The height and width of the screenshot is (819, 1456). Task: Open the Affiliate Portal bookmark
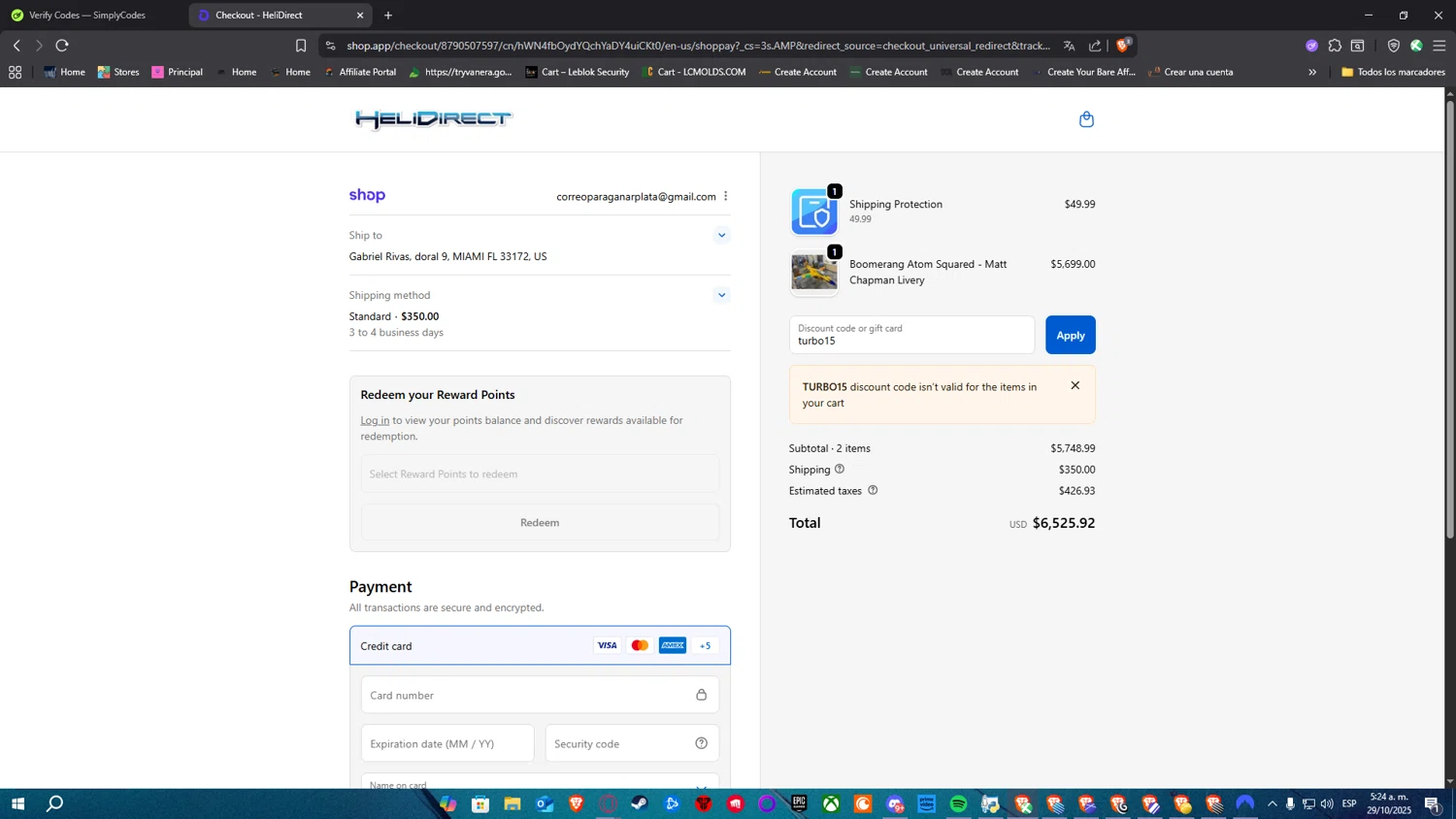point(360,72)
